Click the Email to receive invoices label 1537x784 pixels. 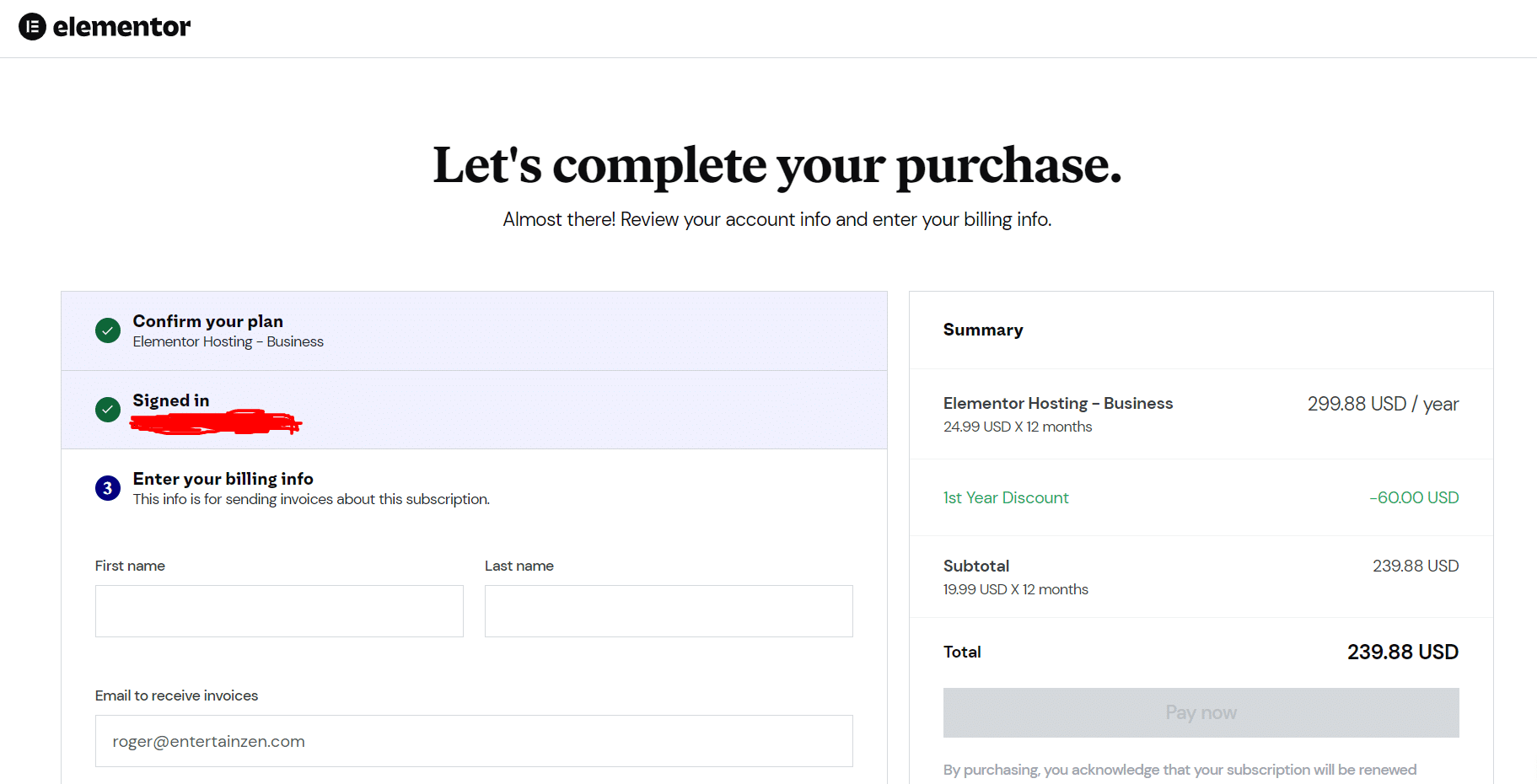click(176, 695)
